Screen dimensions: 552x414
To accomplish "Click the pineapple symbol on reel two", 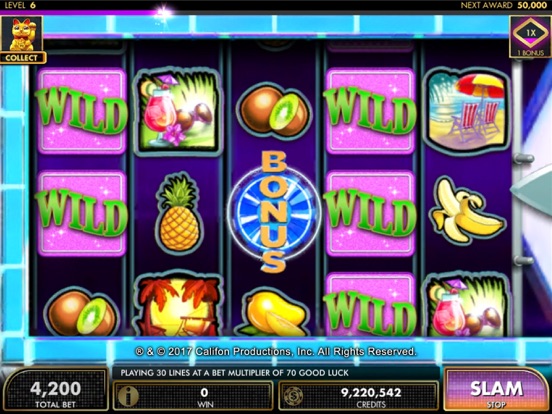I will (179, 213).
